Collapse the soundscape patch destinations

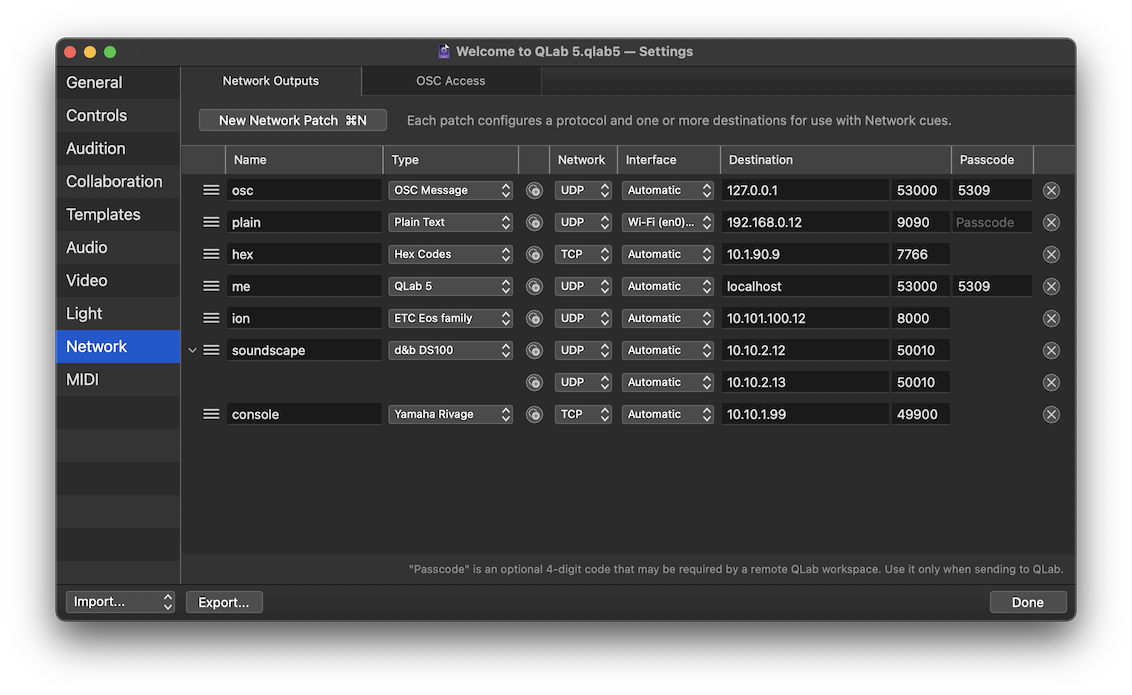(x=192, y=349)
